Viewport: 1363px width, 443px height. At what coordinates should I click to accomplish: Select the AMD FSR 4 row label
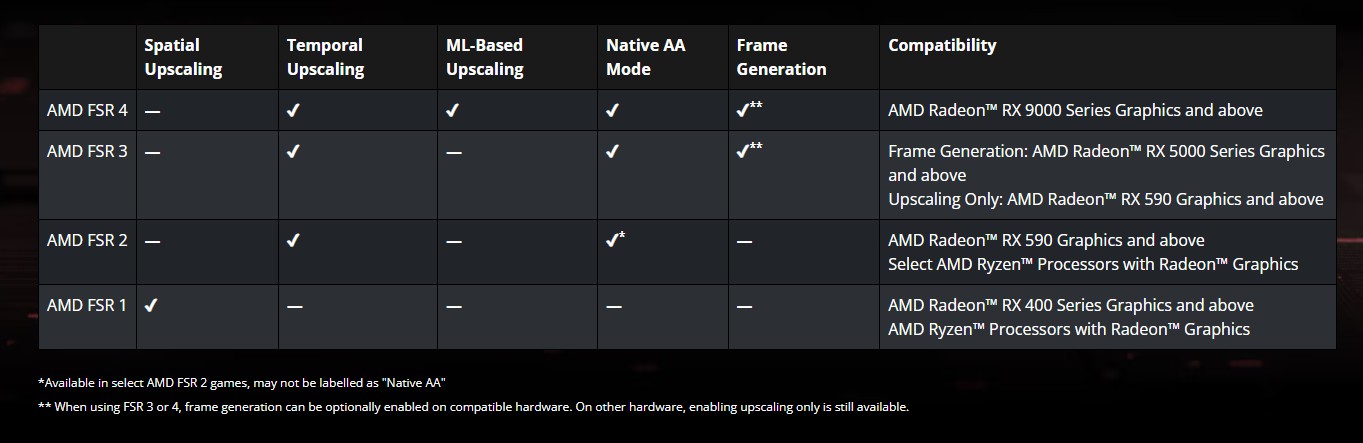pyautogui.click(x=87, y=111)
